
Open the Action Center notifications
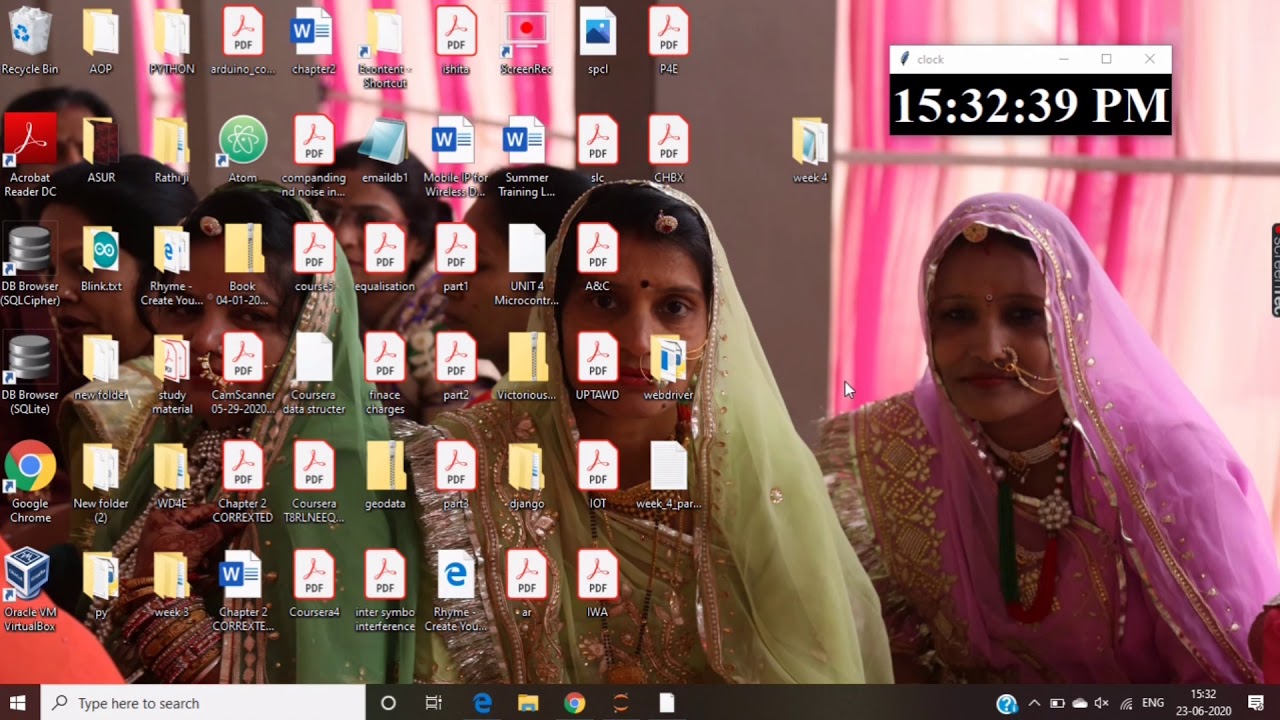[x=1257, y=703]
